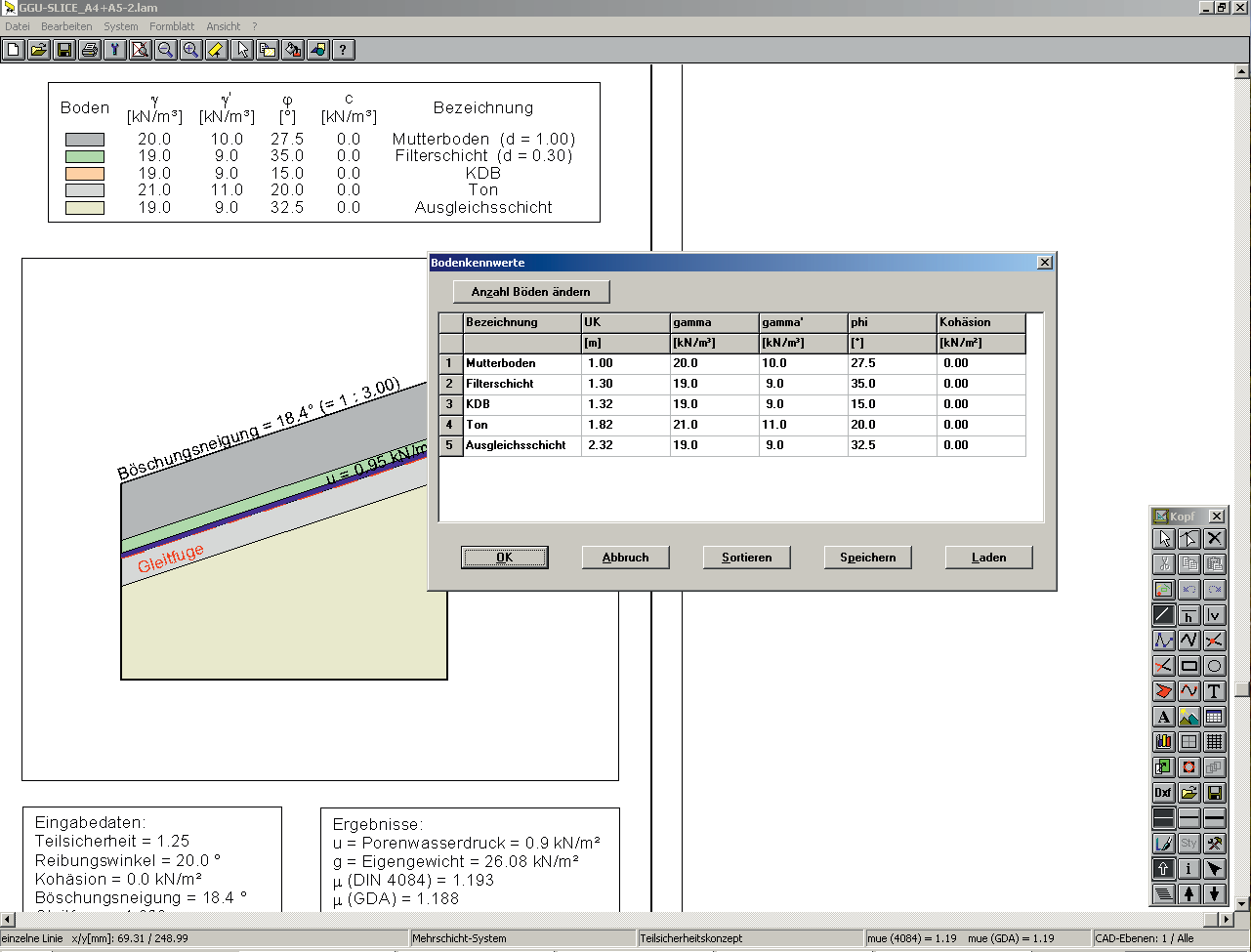This screenshot has height=952, width=1251.
Task: Click the UK cell showing 2.32
Action: (x=625, y=445)
